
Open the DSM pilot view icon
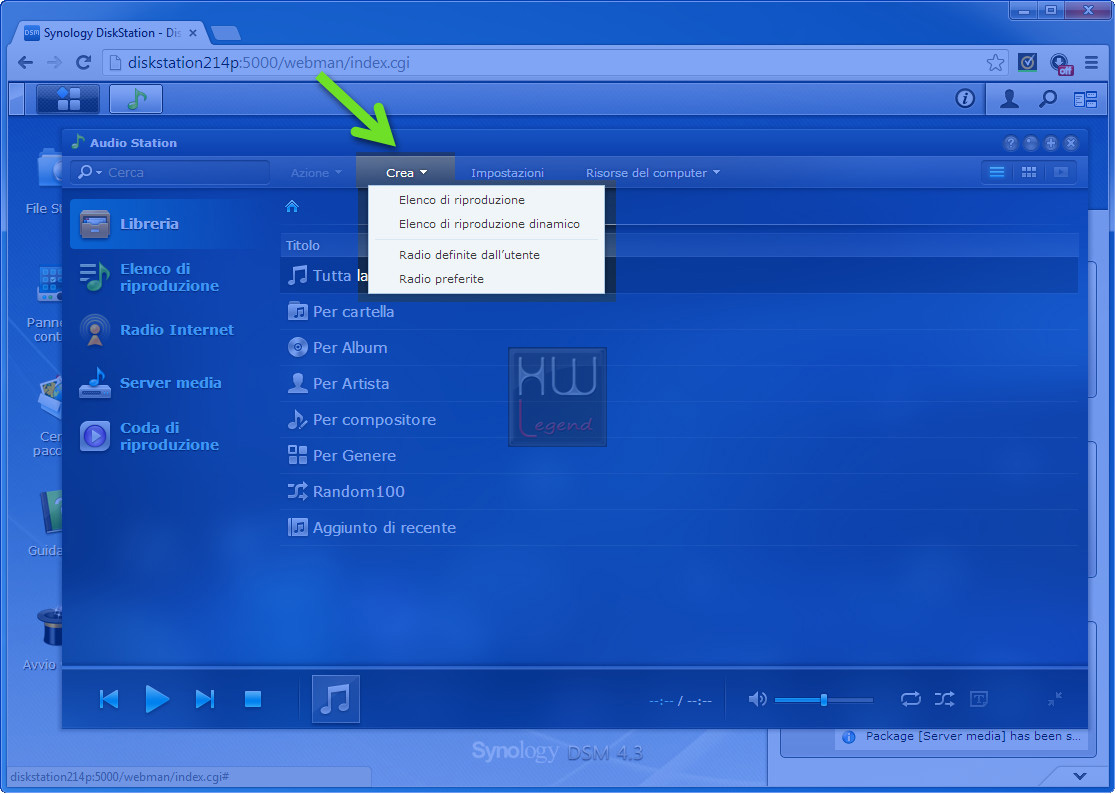(x=1085, y=99)
